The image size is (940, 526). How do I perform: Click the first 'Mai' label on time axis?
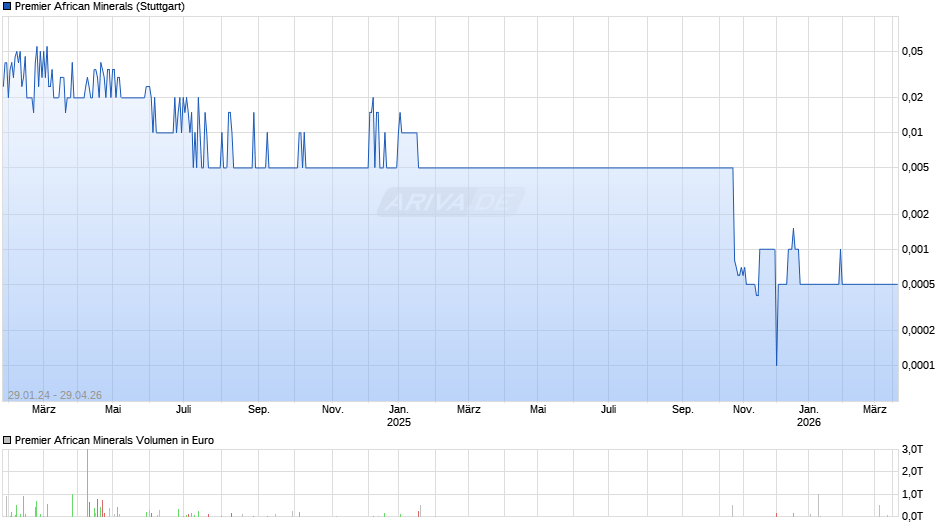pos(113,410)
